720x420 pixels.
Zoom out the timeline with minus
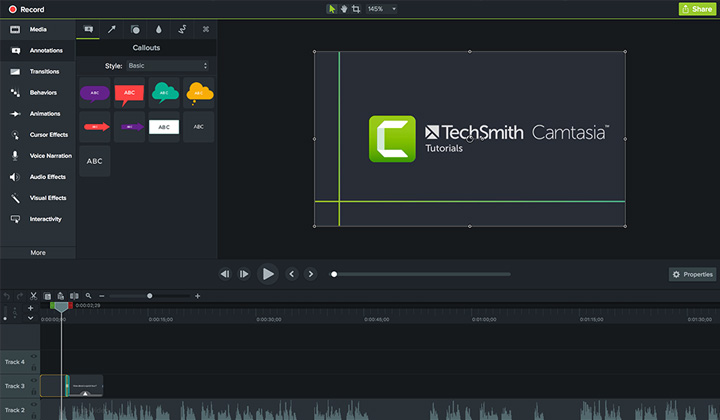(101, 296)
